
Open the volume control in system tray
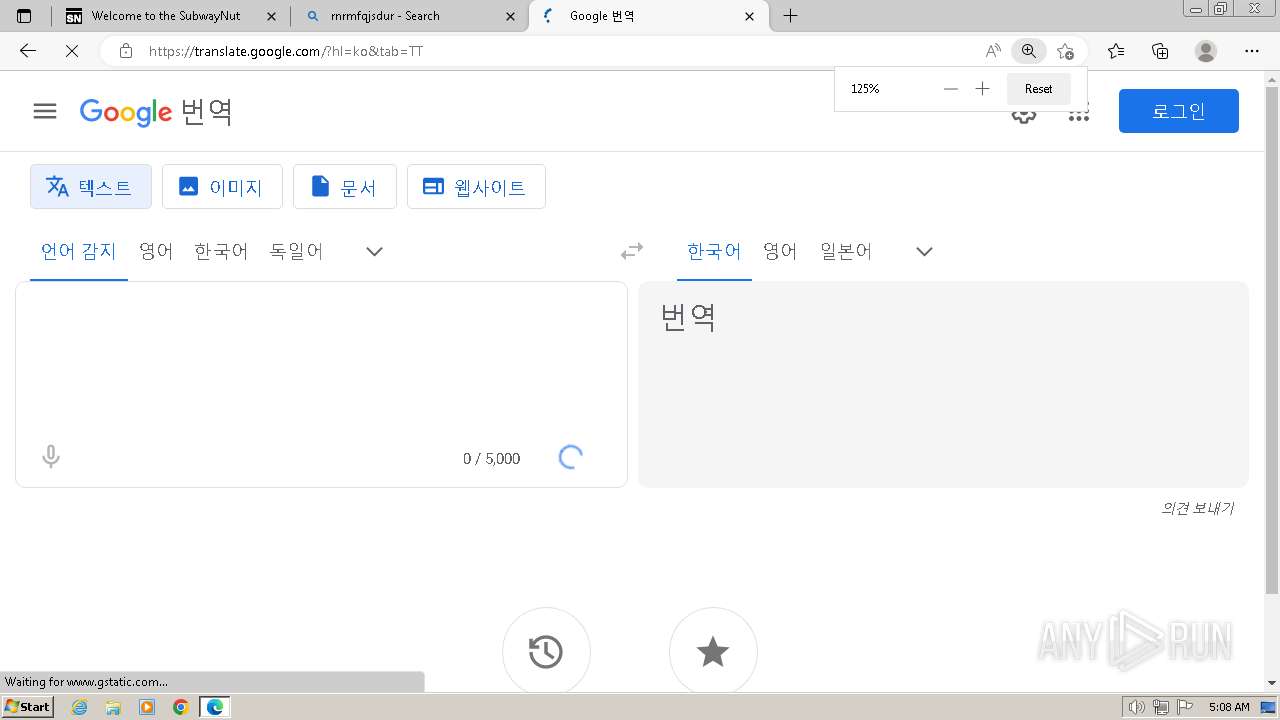tap(1136, 707)
